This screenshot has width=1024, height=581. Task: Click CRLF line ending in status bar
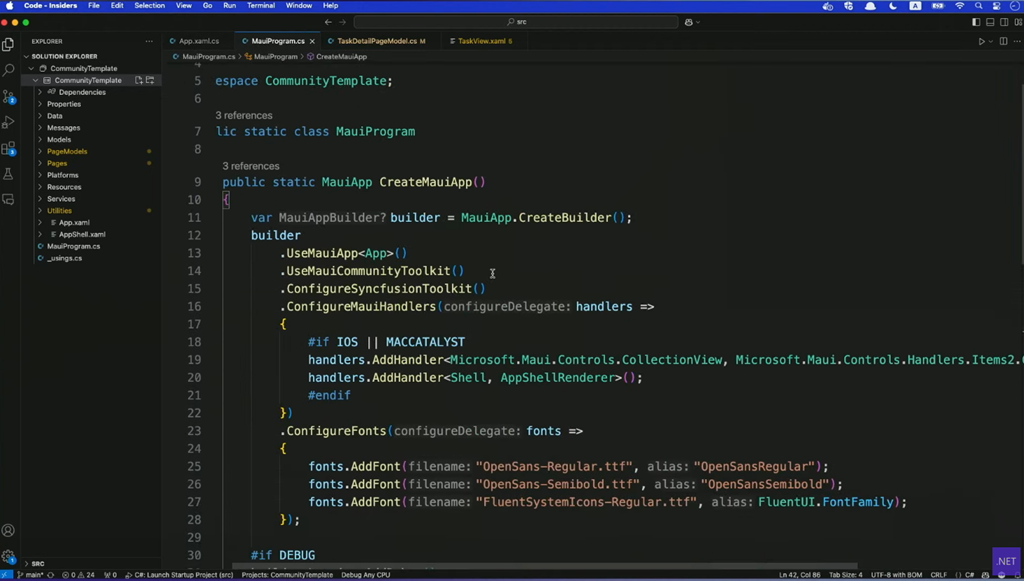click(938, 575)
